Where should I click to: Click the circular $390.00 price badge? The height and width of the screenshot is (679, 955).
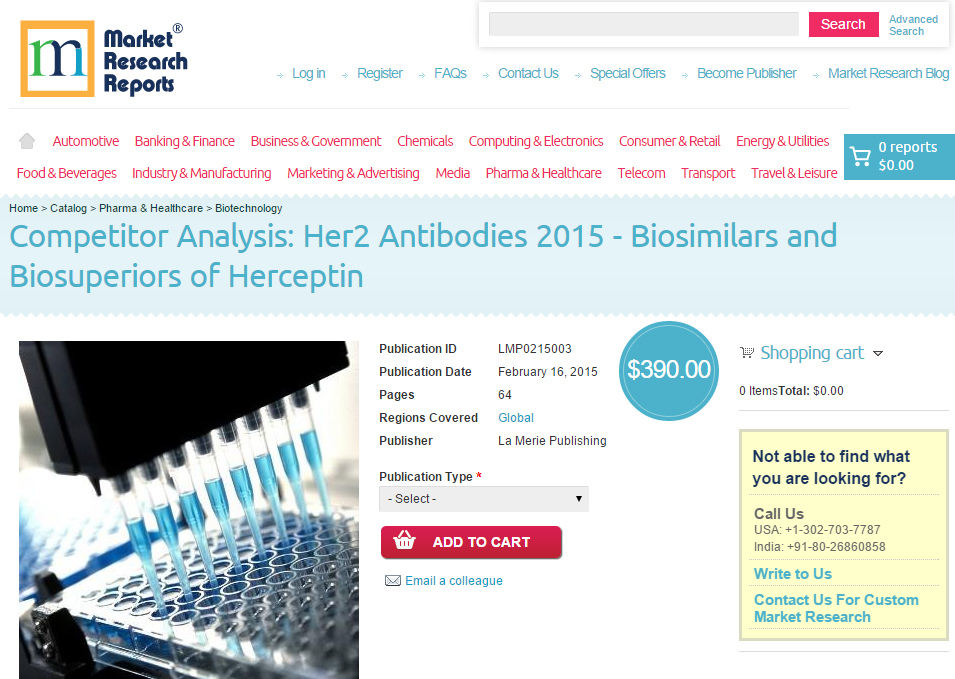[668, 371]
